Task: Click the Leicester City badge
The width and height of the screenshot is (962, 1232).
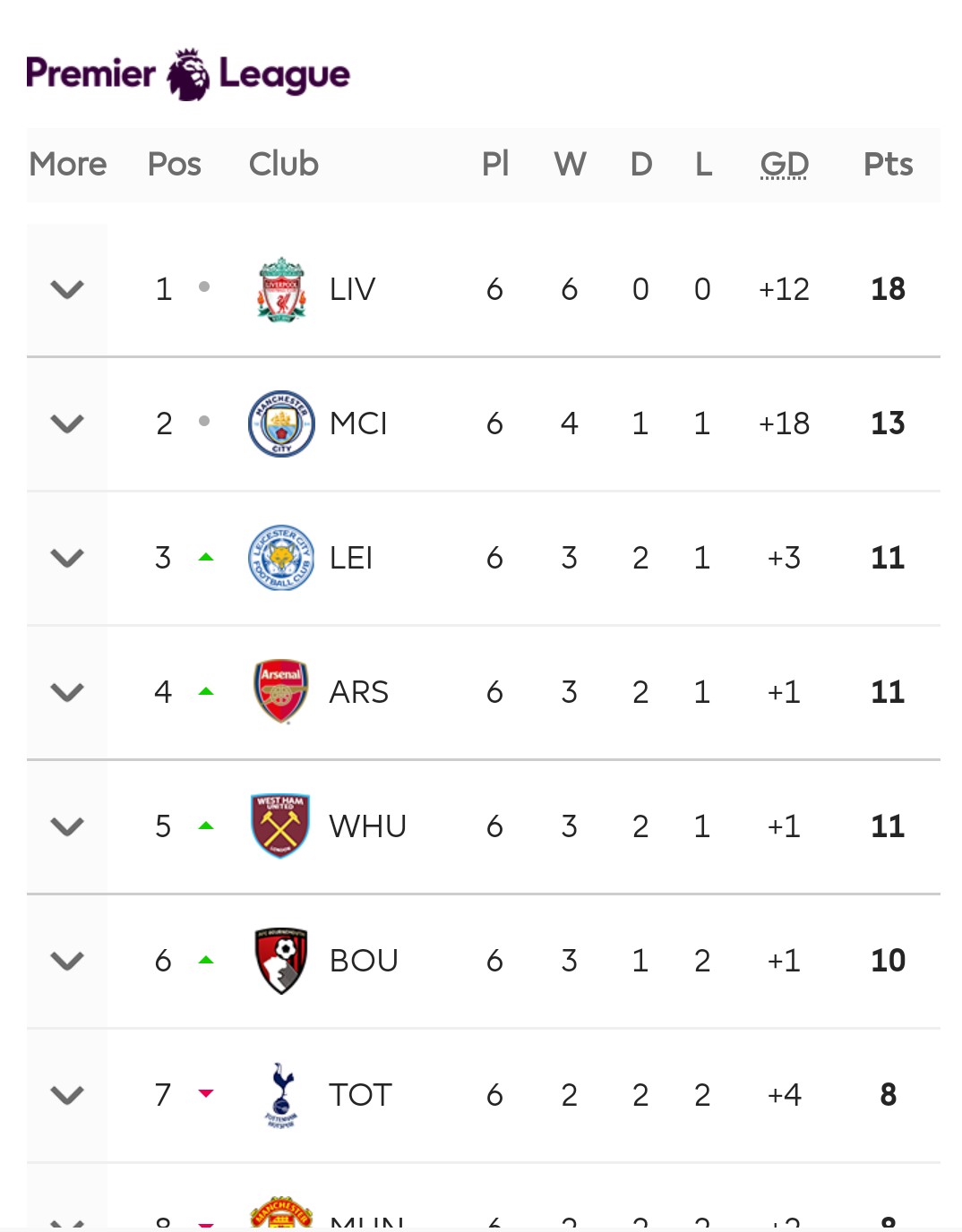Action: [281, 558]
